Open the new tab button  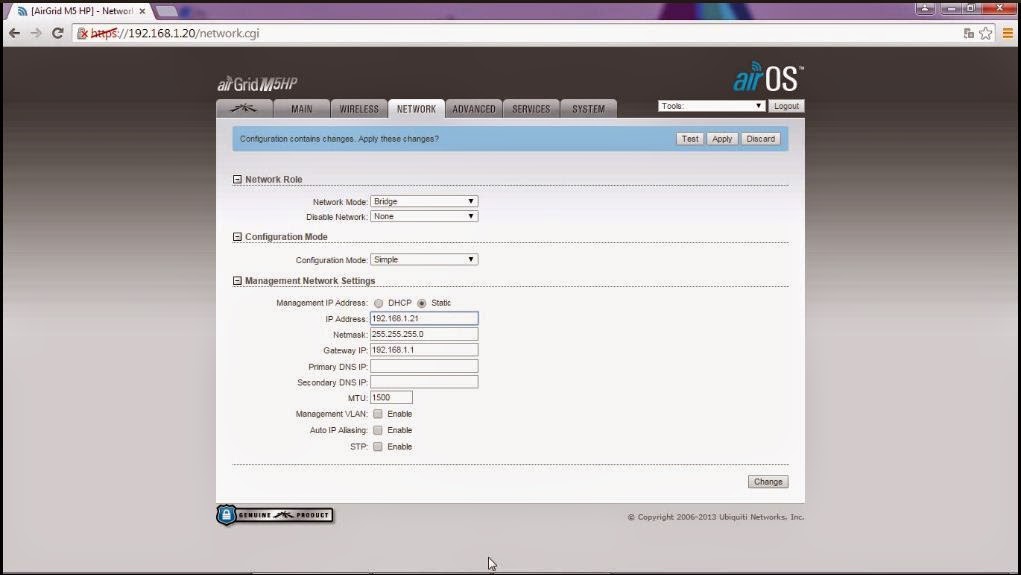pos(167,11)
